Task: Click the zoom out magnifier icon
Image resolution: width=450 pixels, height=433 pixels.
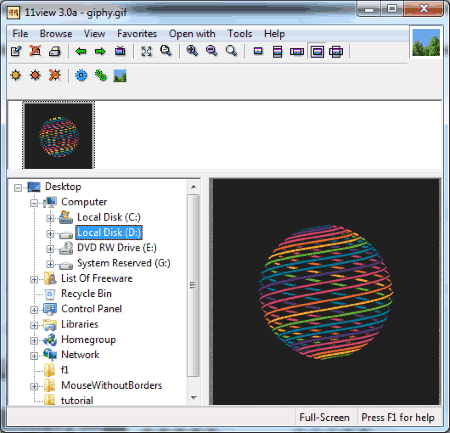Action: click(x=211, y=51)
